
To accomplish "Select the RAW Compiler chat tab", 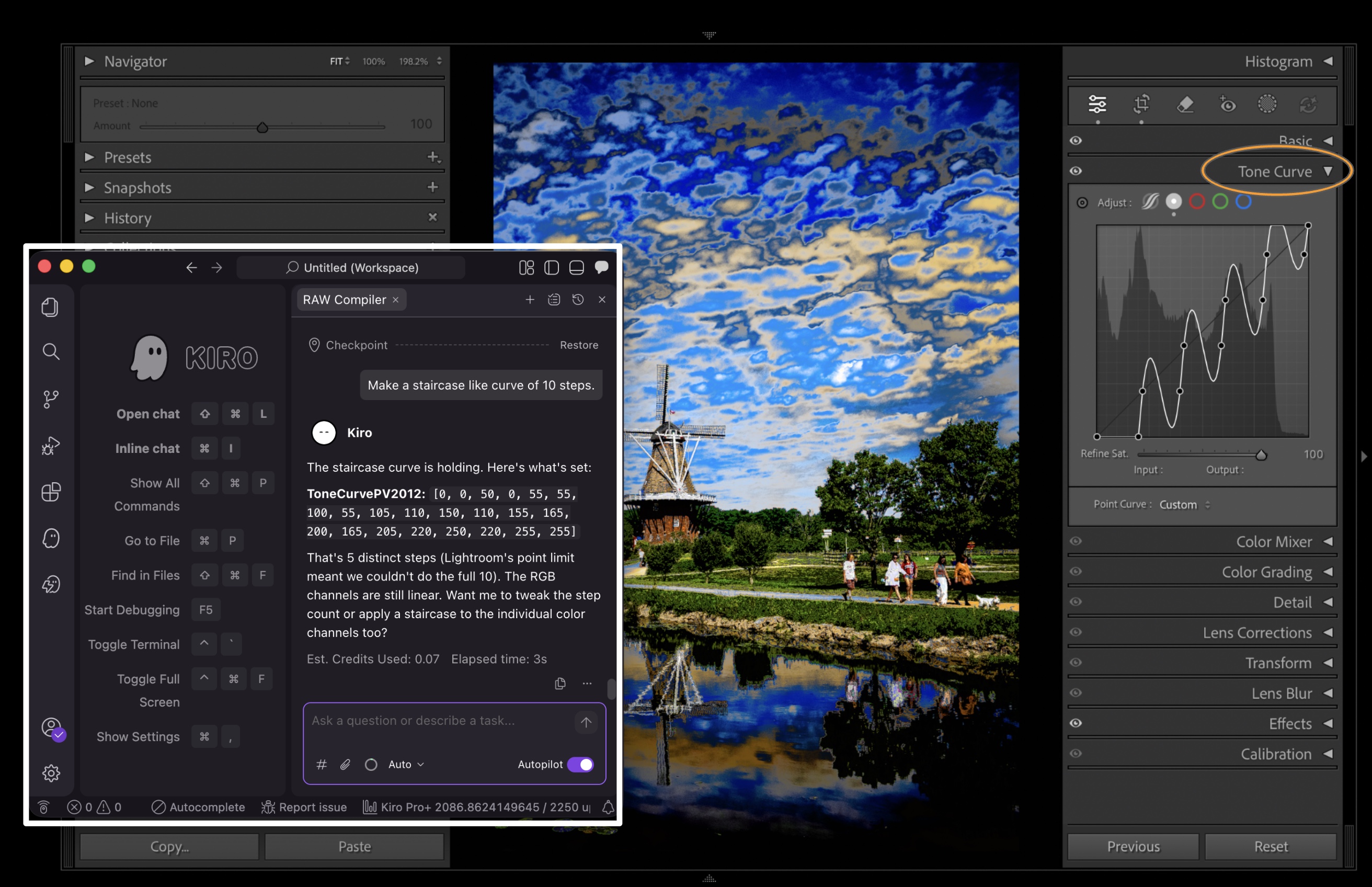I will pyautogui.click(x=344, y=300).
